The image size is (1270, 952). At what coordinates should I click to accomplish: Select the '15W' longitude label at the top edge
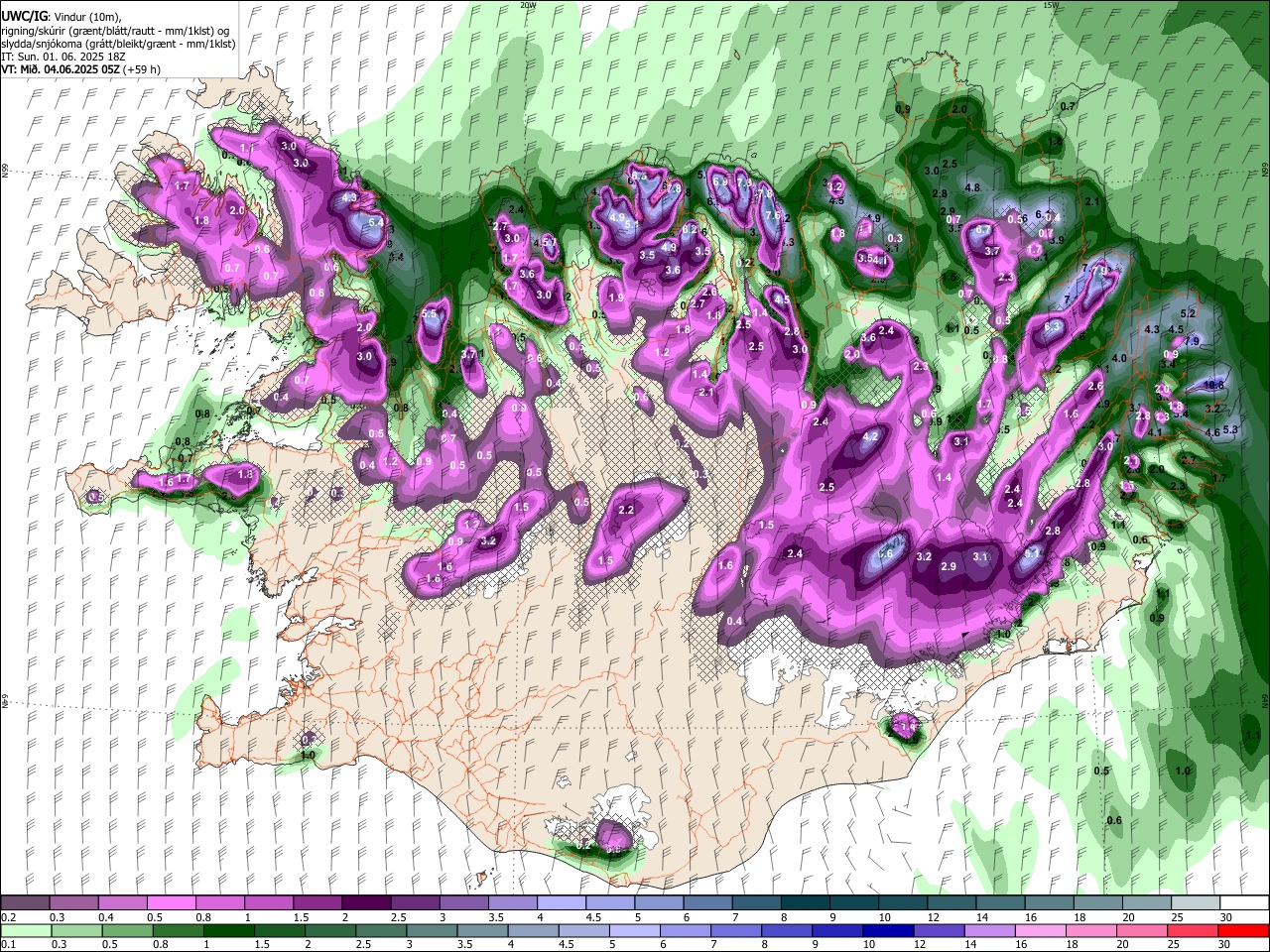pyautogui.click(x=1051, y=5)
